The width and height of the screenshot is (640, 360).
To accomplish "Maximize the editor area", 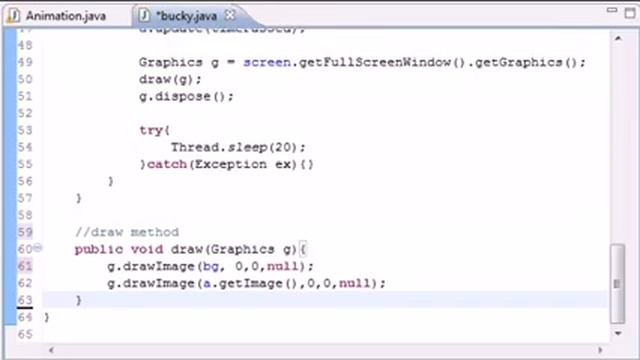I will pos(630,12).
